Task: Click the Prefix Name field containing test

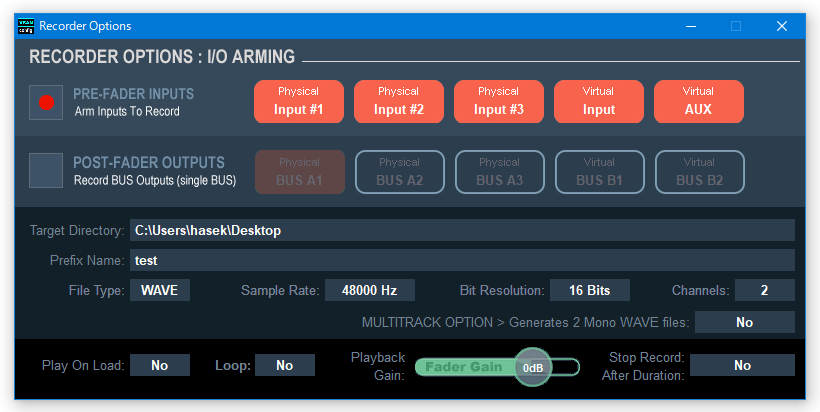Action: point(462,260)
